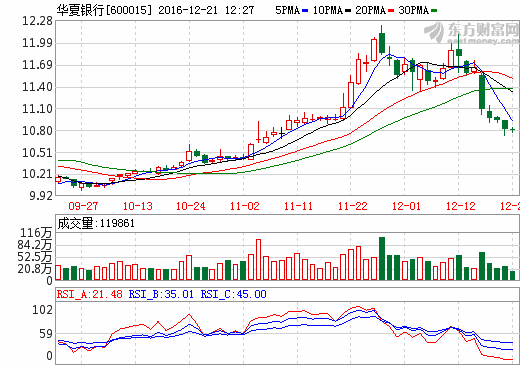The image size is (520, 365).
Task: Click the 11.69 price axis label
Action: (37, 65)
